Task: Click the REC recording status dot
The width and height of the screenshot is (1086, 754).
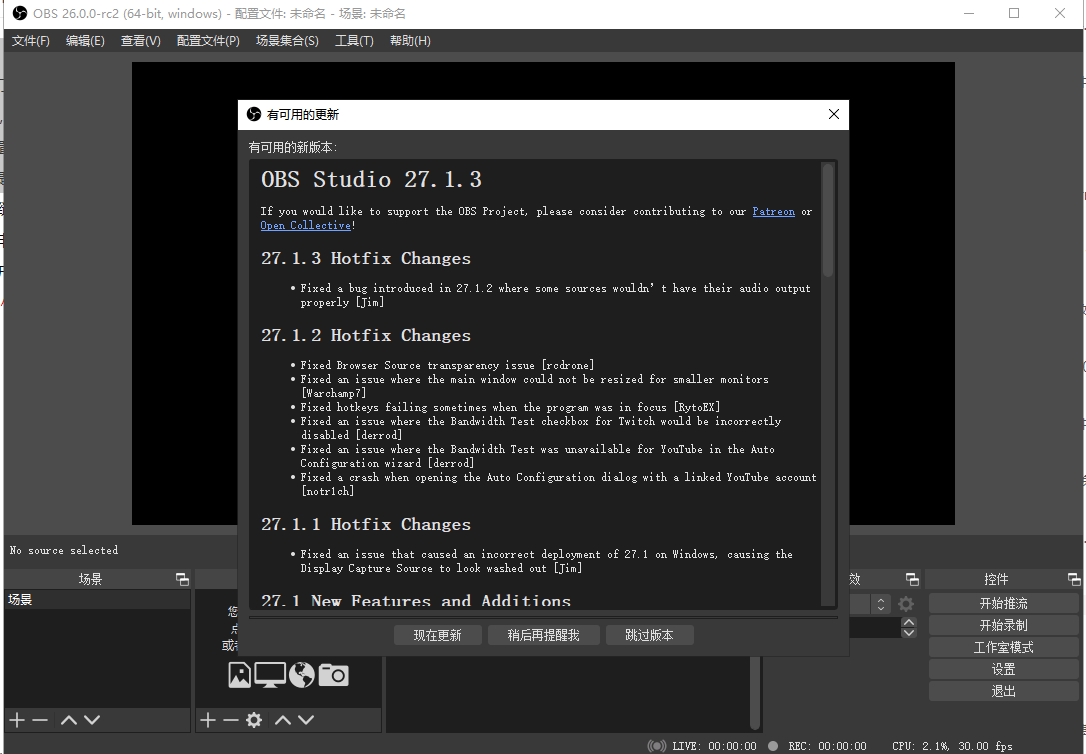Action: 773,746
